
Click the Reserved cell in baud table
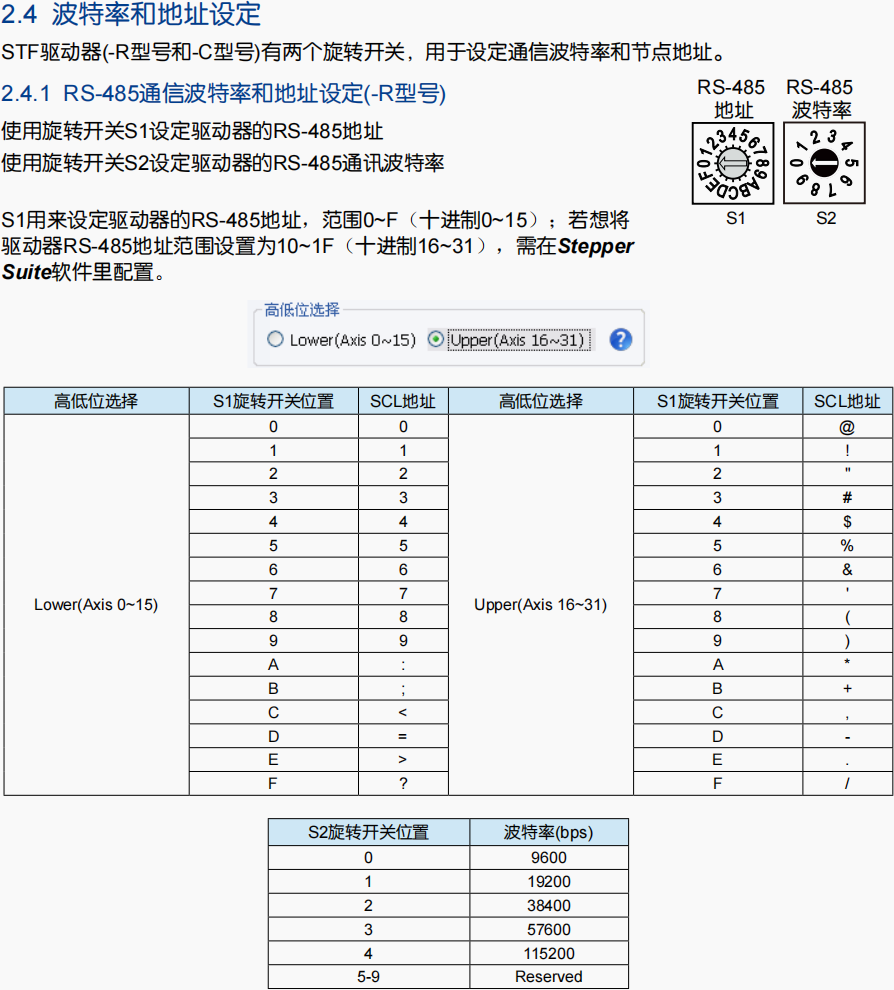[x=549, y=977]
